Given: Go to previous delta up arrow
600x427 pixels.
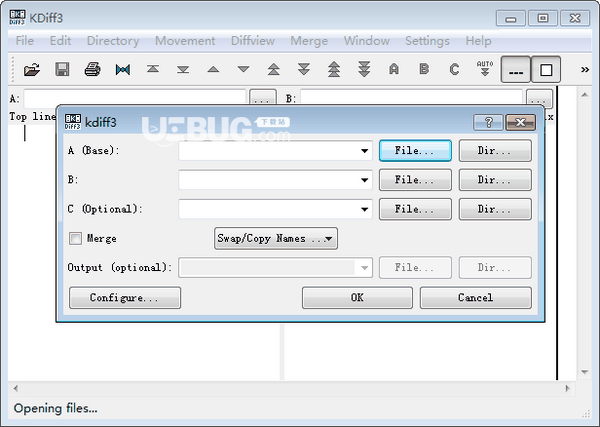Looking at the screenshot, I should click(213, 69).
